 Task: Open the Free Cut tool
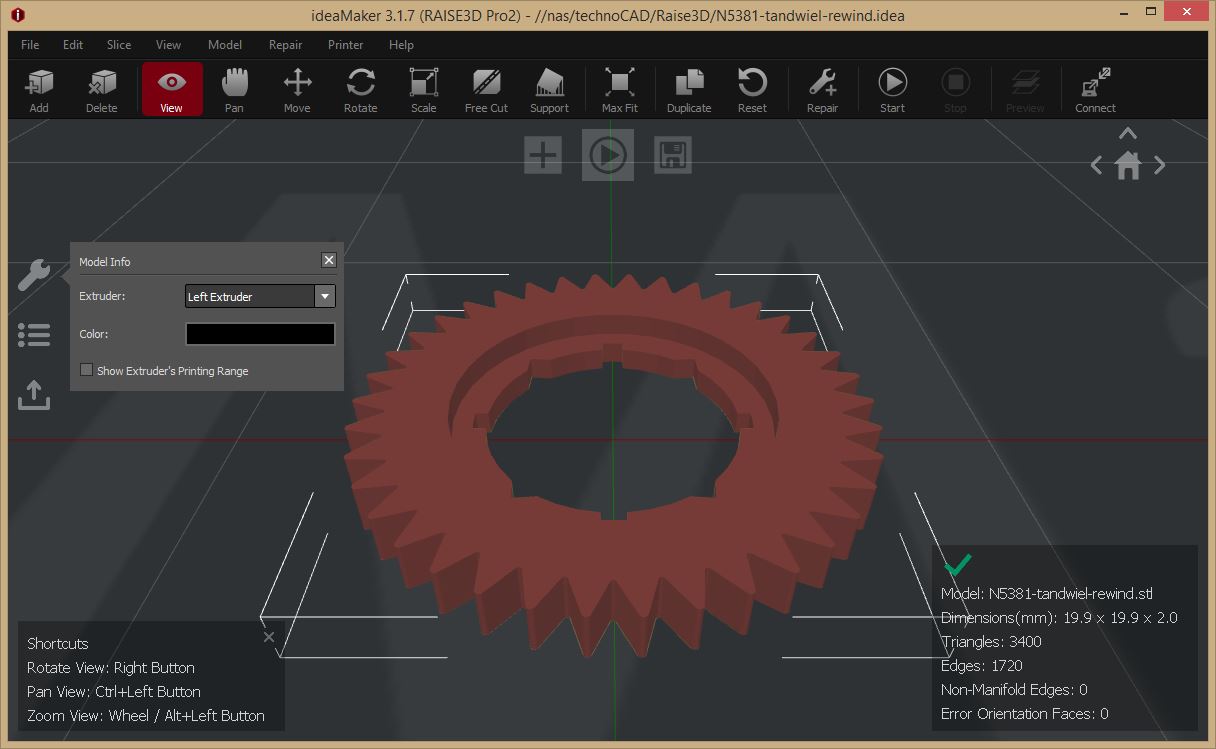coord(486,90)
